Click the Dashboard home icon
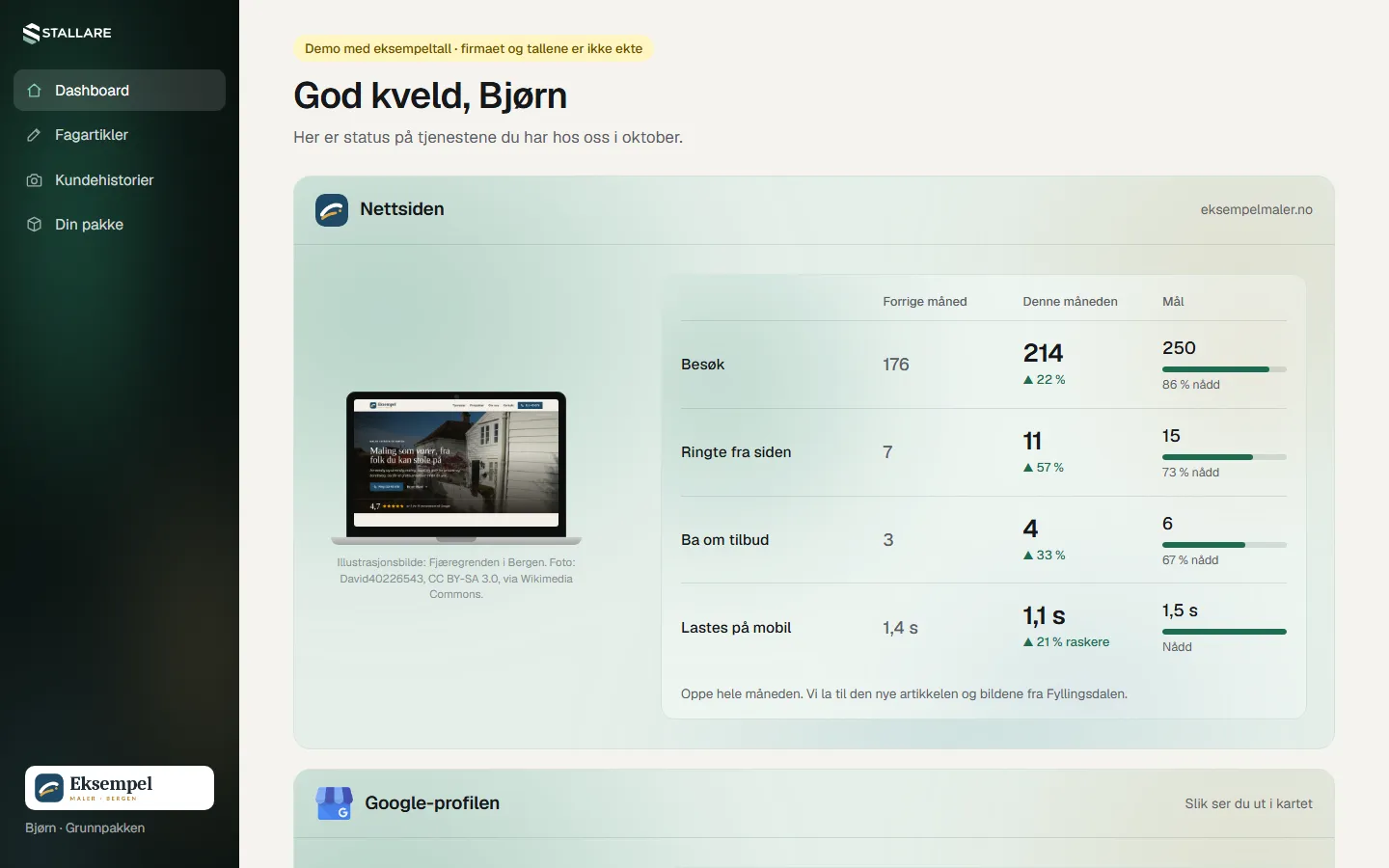The height and width of the screenshot is (868, 1389). 34,91
